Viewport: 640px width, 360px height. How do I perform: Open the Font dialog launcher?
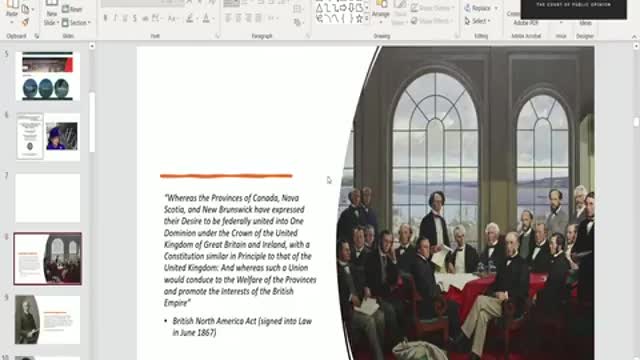[218, 36]
